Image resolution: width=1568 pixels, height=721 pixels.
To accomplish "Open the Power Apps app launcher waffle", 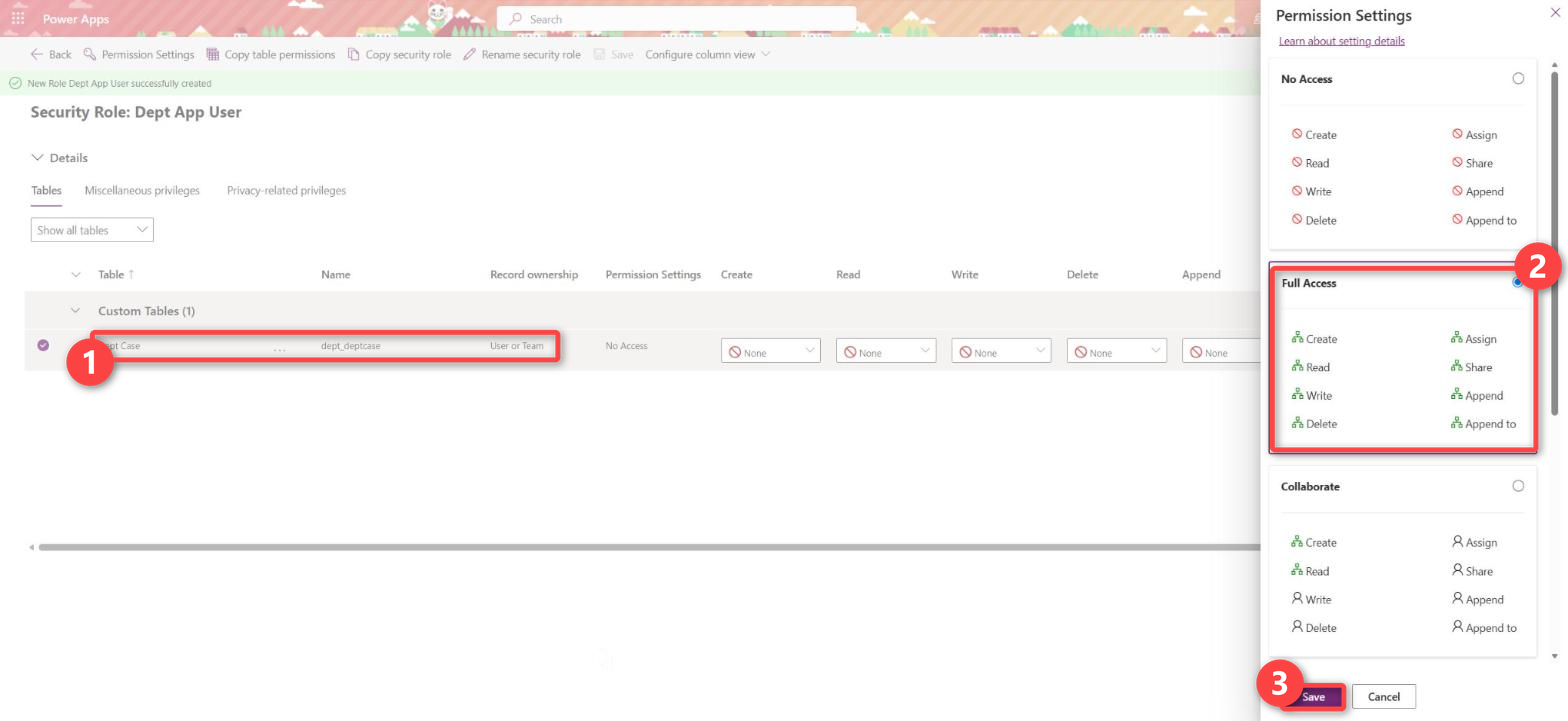I will (x=18, y=19).
